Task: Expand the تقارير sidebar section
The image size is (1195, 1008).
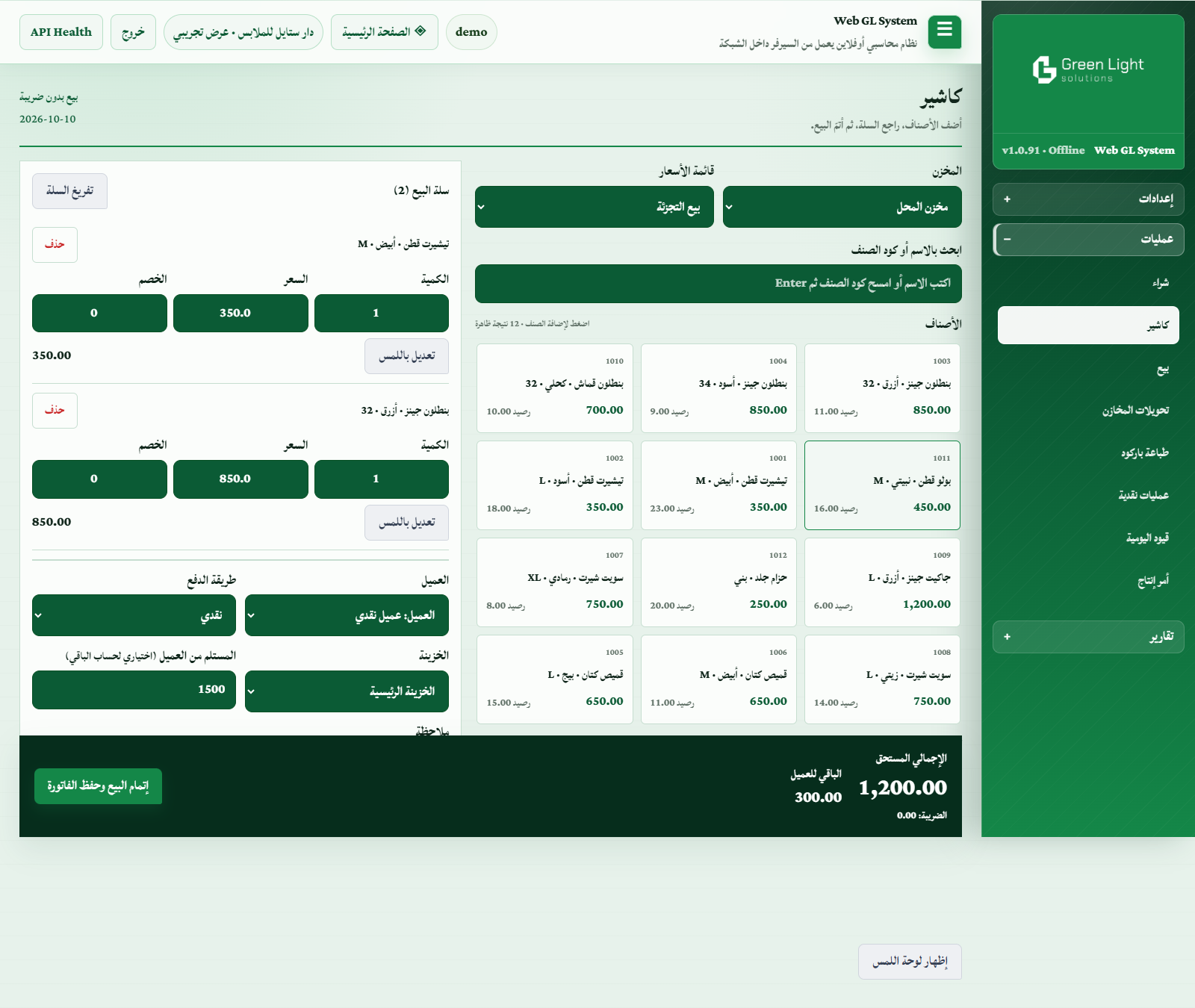Action: [x=1088, y=637]
